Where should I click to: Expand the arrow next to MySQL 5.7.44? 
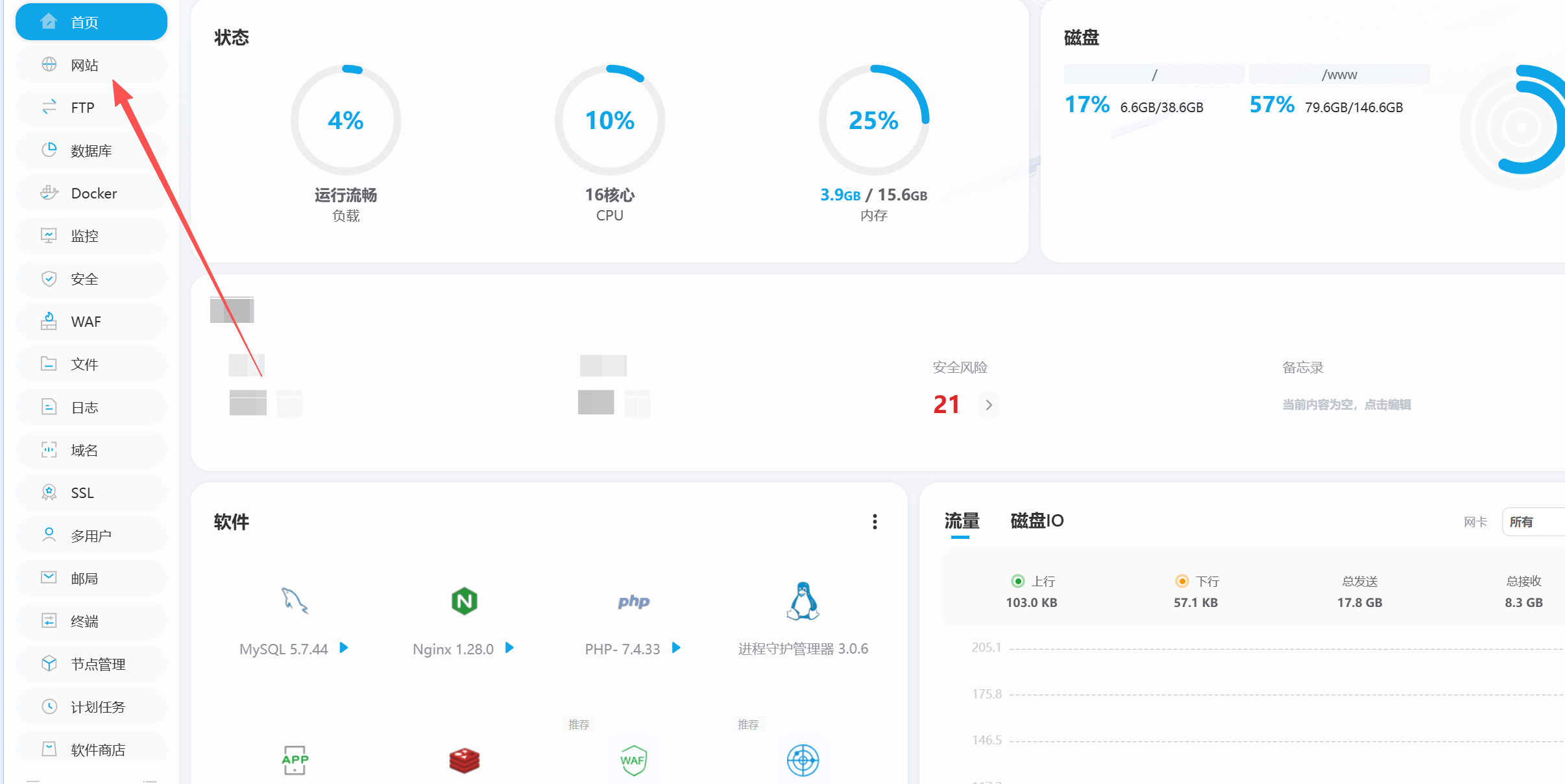point(344,648)
